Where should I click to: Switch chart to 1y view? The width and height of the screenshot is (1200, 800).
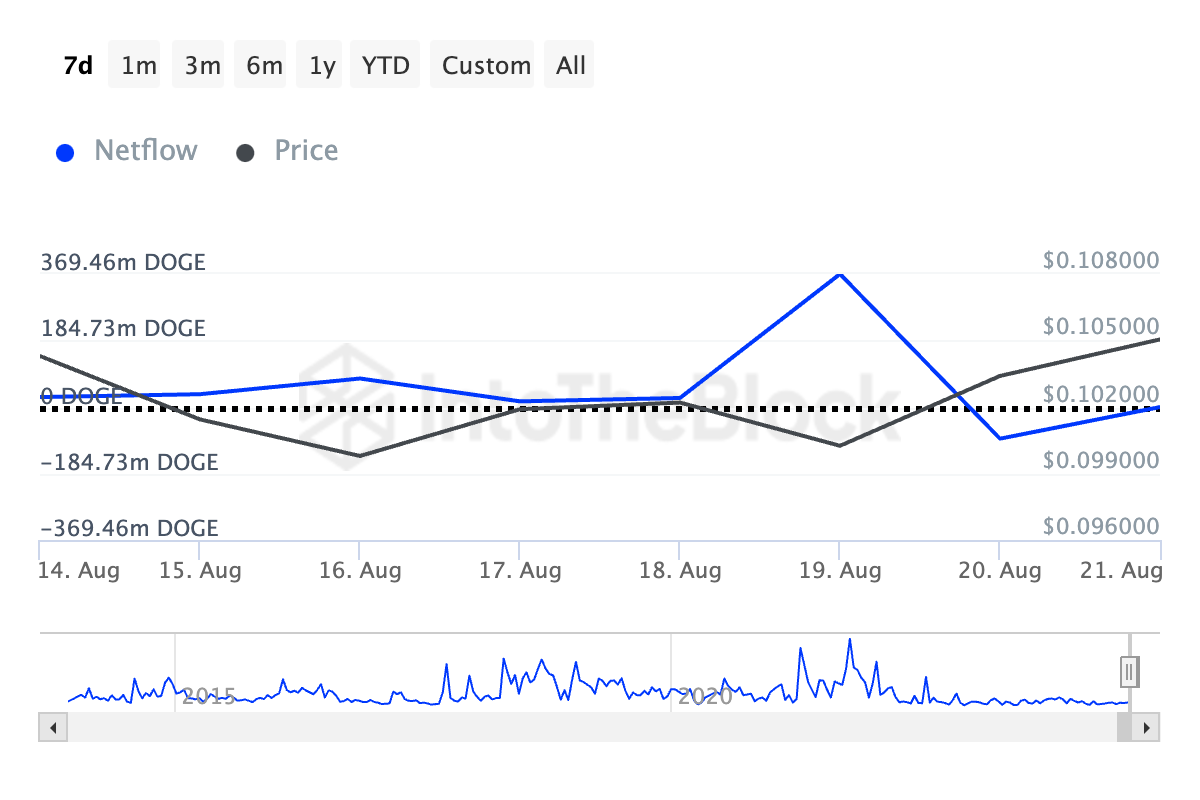click(322, 66)
